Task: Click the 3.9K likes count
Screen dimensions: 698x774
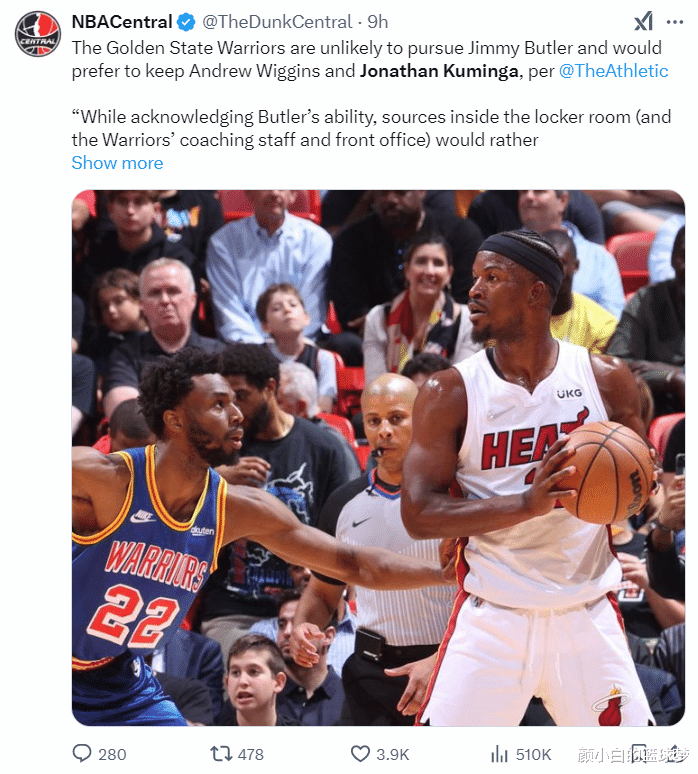Action: coord(393,754)
